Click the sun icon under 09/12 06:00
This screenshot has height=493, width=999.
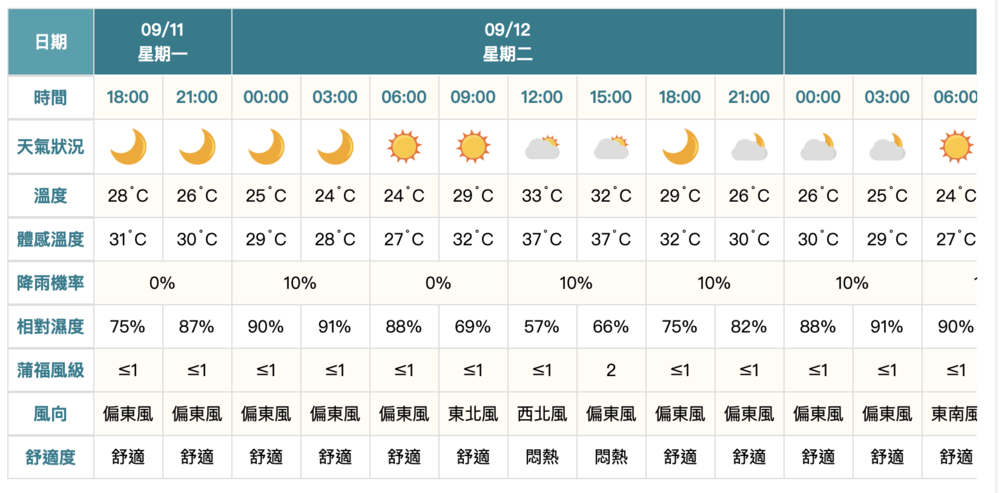coord(404,147)
